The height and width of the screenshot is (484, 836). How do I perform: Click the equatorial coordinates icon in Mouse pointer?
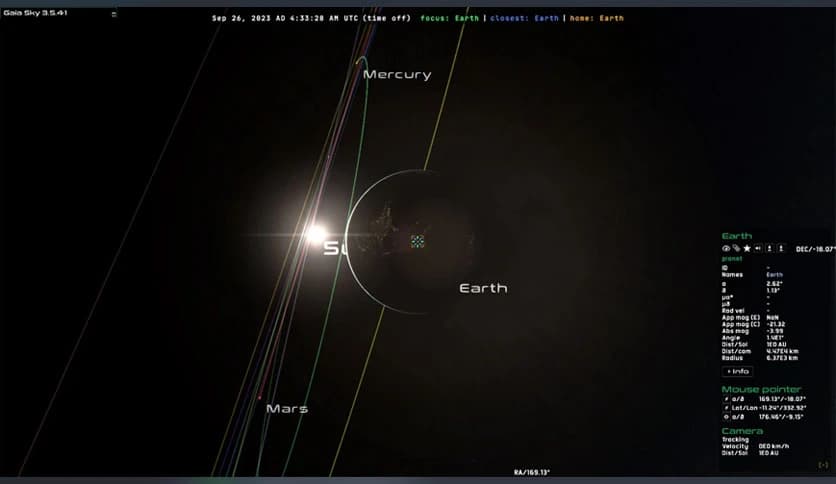(x=726, y=399)
